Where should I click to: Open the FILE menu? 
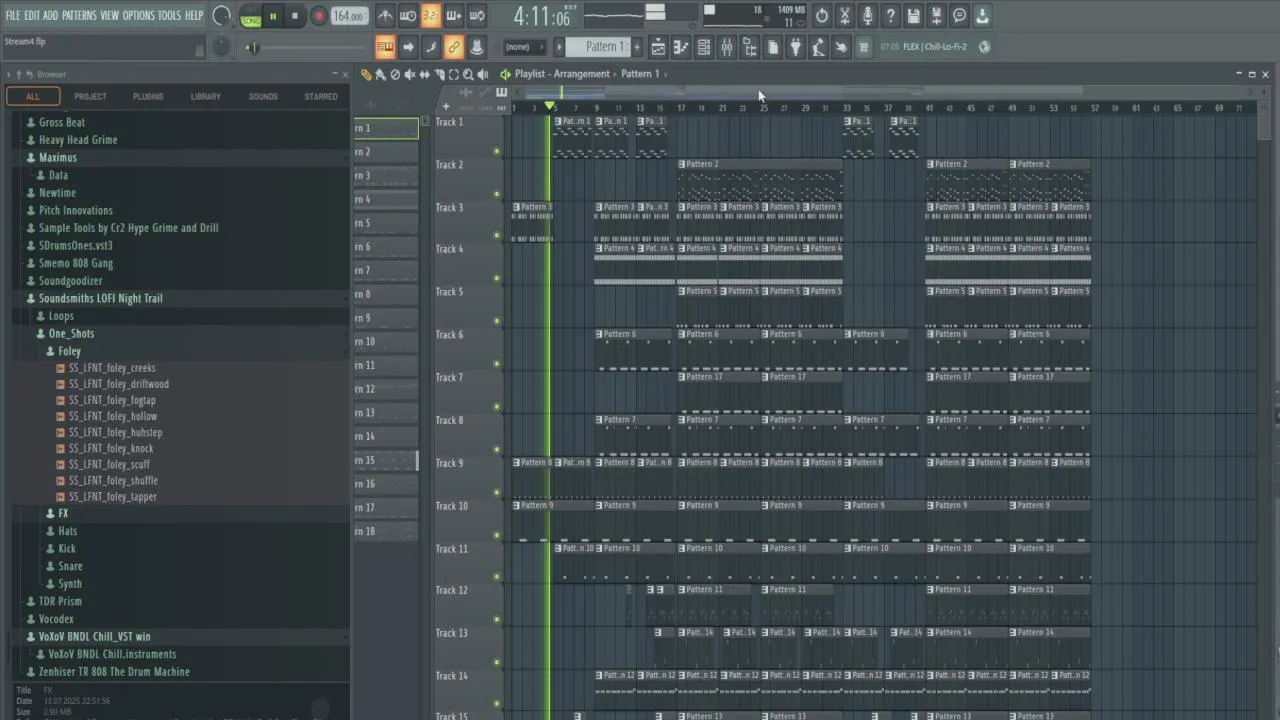13,15
